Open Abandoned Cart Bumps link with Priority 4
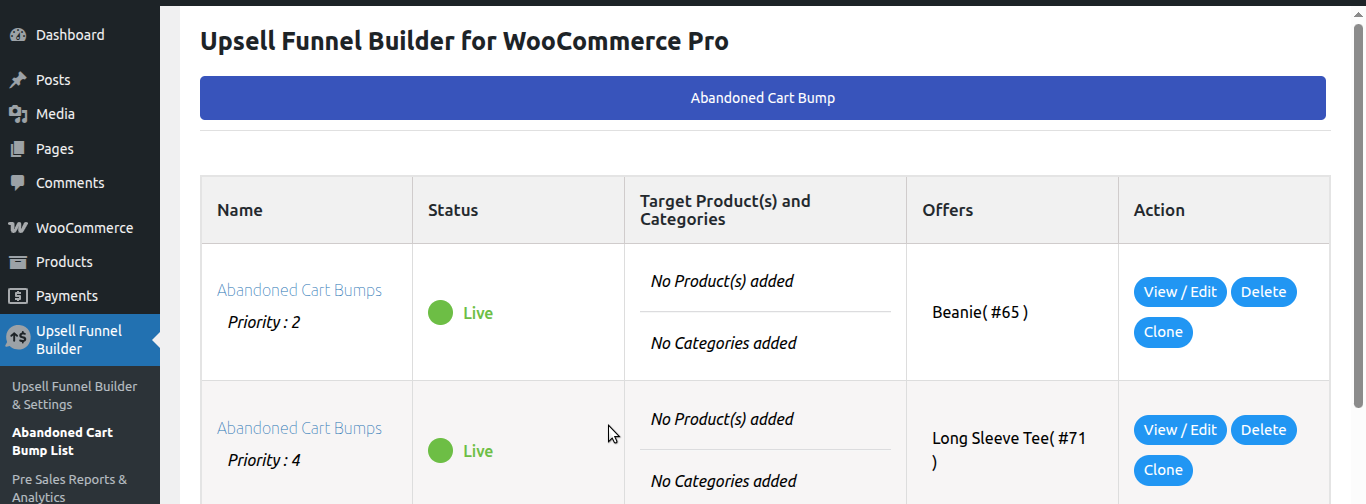Image resolution: width=1366 pixels, height=504 pixels. point(299,428)
